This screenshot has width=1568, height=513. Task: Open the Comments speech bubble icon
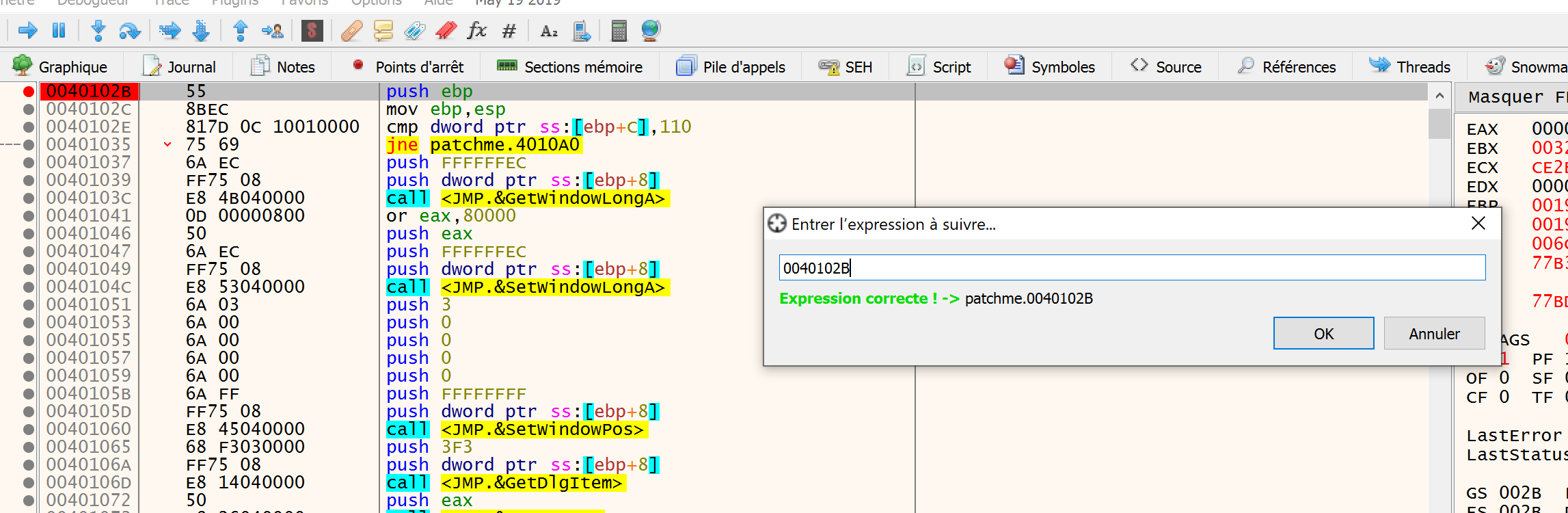[x=383, y=30]
